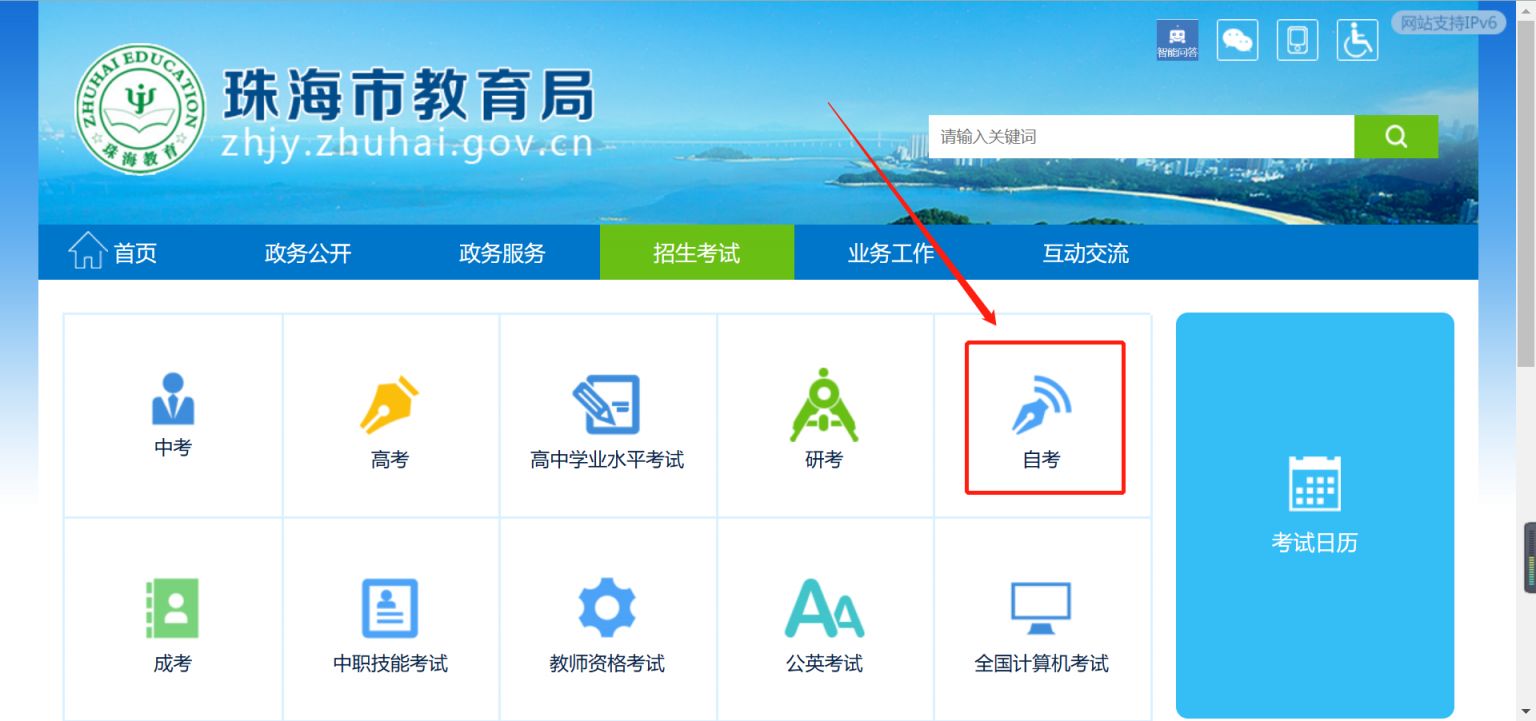Open the 公英考试 letters icon
This screenshot has height=721, width=1536.
click(x=824, y=608)
